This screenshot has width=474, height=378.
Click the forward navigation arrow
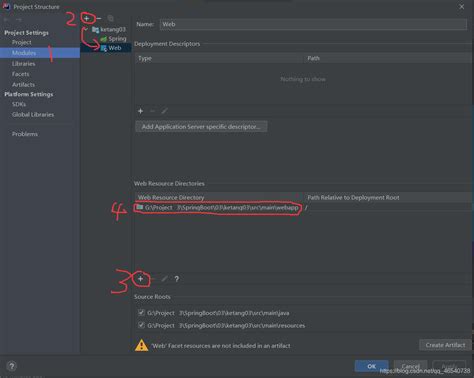click(19, 20)
